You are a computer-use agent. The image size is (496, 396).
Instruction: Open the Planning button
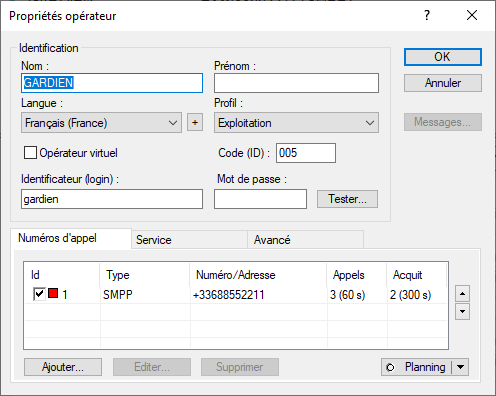tap(417, 367)
